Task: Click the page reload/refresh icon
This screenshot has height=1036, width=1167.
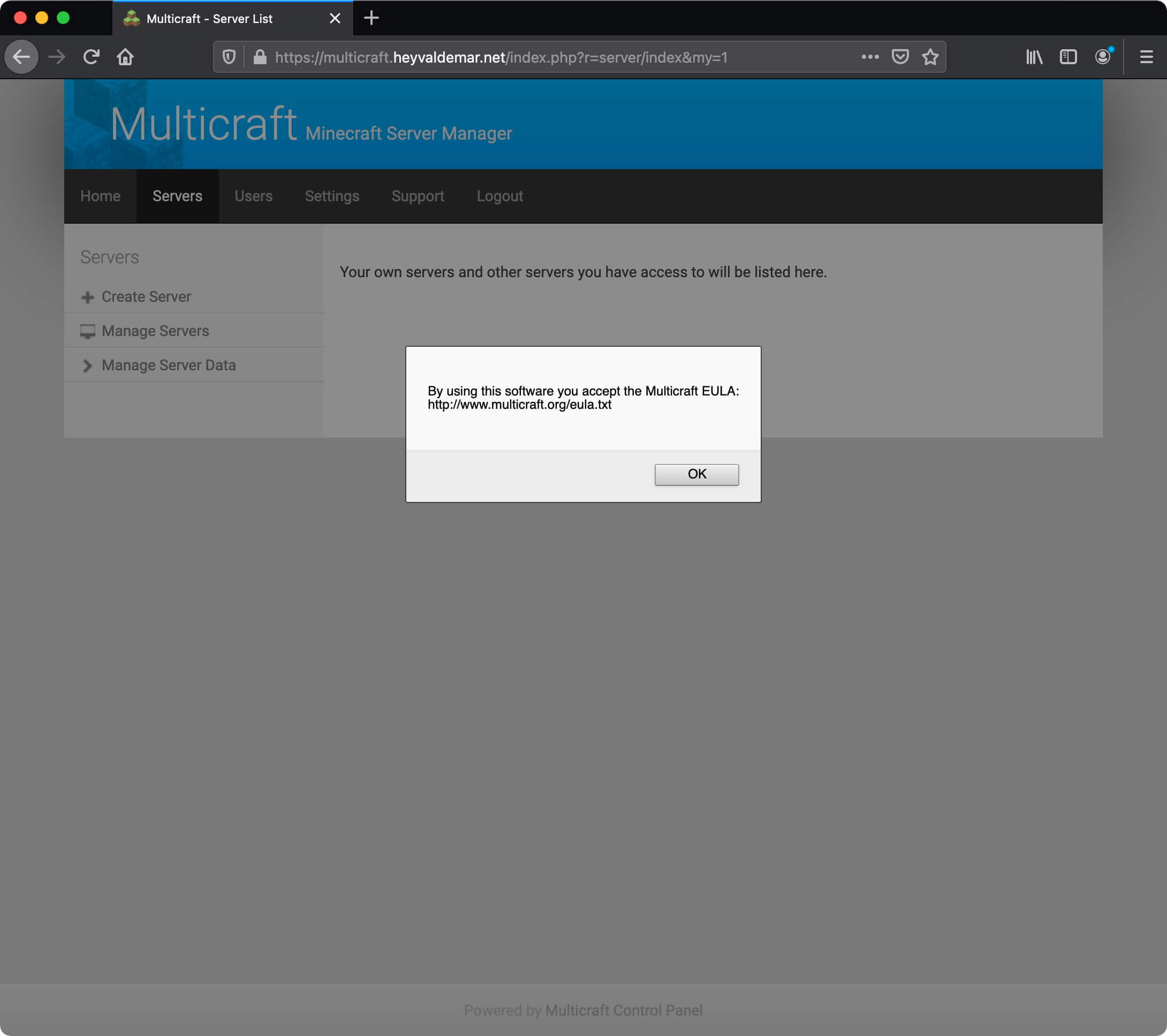Action: [x=90, y=57]
